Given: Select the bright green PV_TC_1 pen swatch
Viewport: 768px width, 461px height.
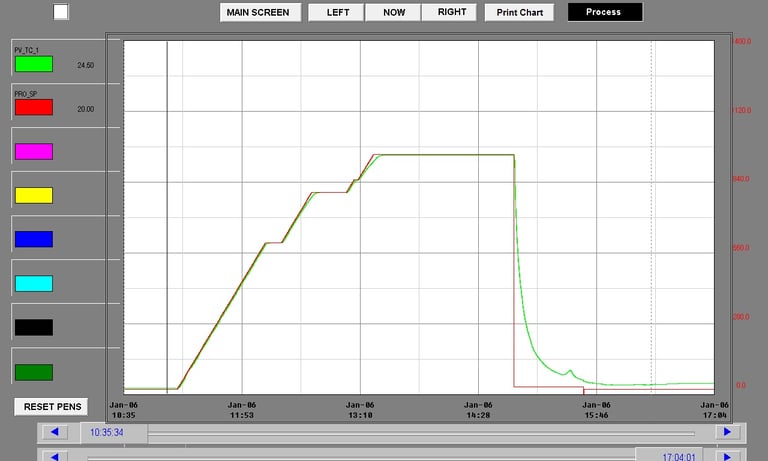Looking at the screenshot, I should pos(34,64).
